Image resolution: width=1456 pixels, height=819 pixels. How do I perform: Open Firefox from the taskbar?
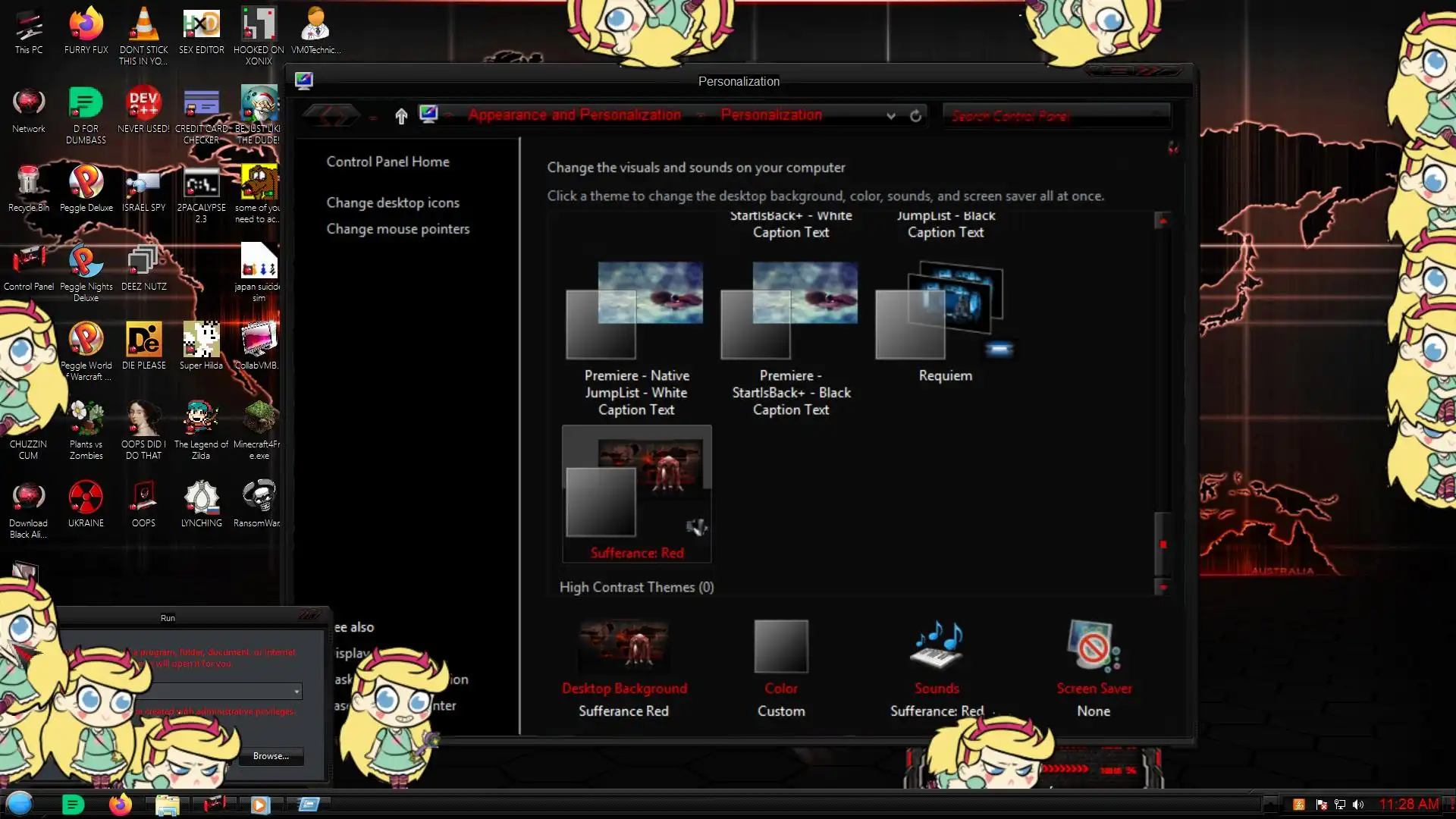(x=120, y=805)
